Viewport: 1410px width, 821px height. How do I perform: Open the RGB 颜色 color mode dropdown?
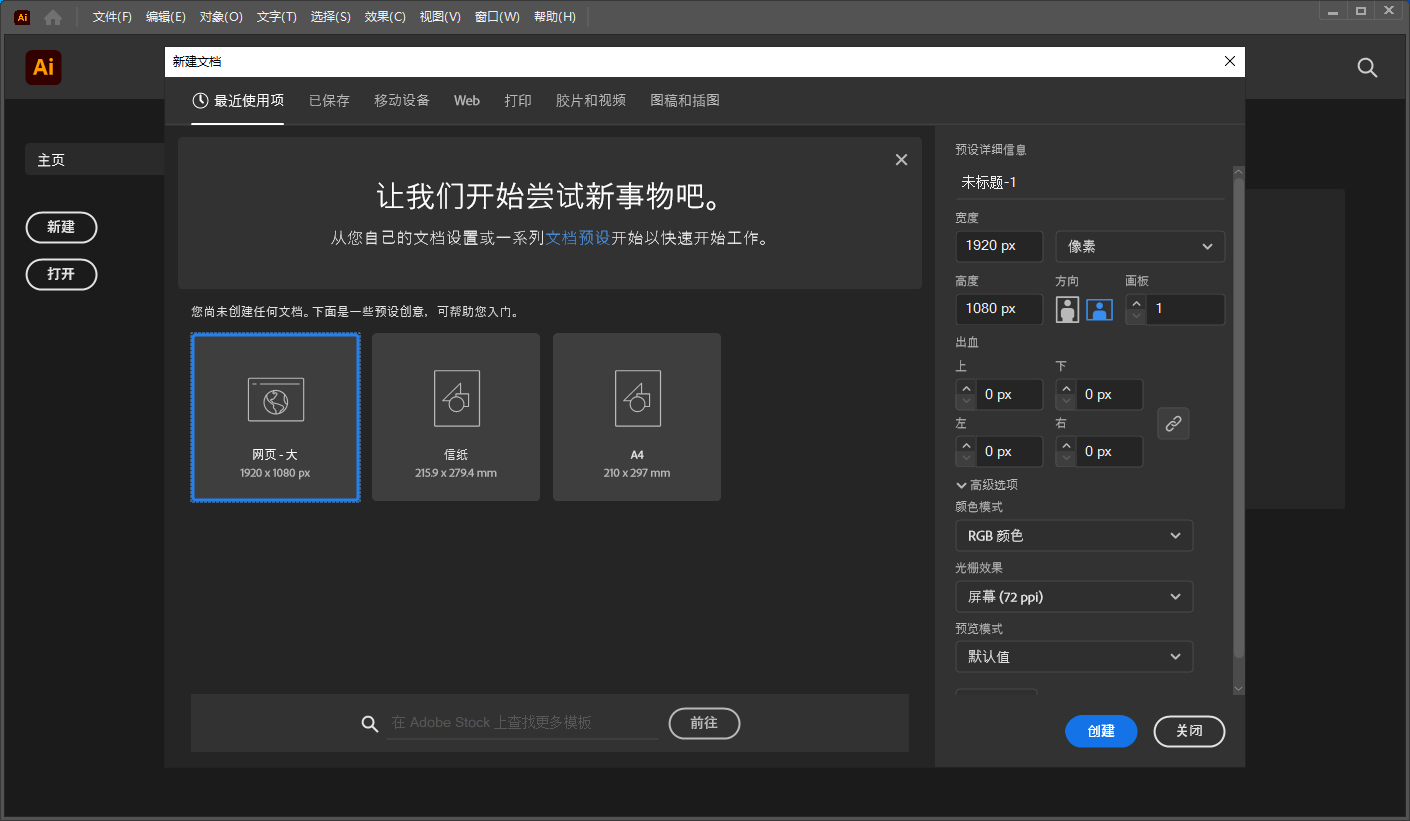tap(1074, 536)
